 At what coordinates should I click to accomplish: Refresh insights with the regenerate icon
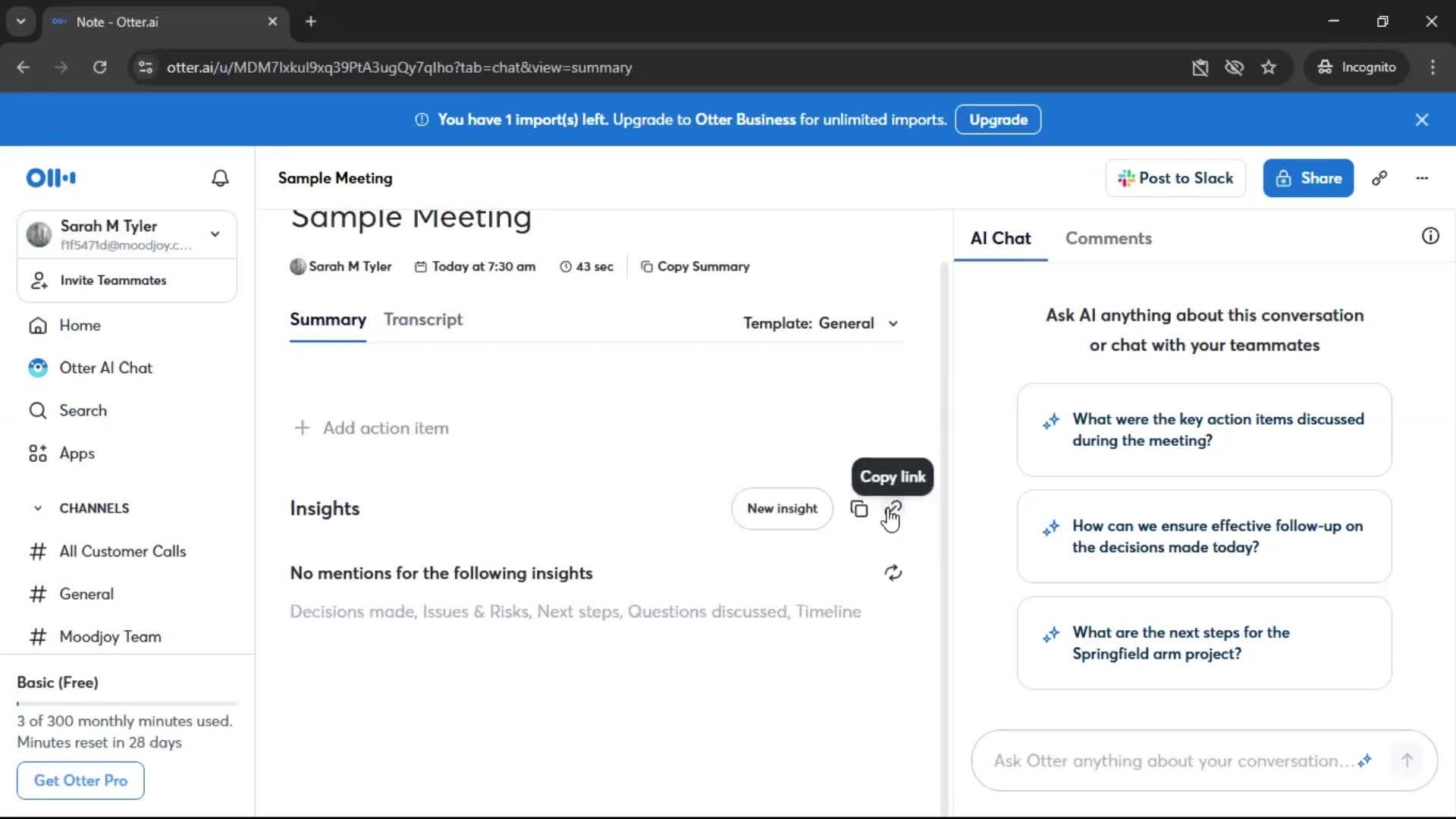(893, 573)
